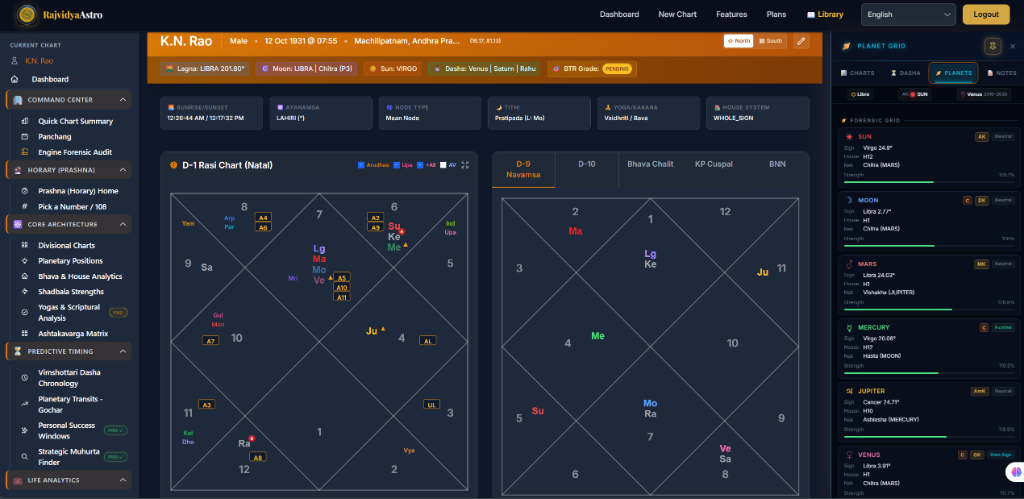Open Panchang from the sidebar
This screenshot has width=1024, height=499.
click(56, 136)
